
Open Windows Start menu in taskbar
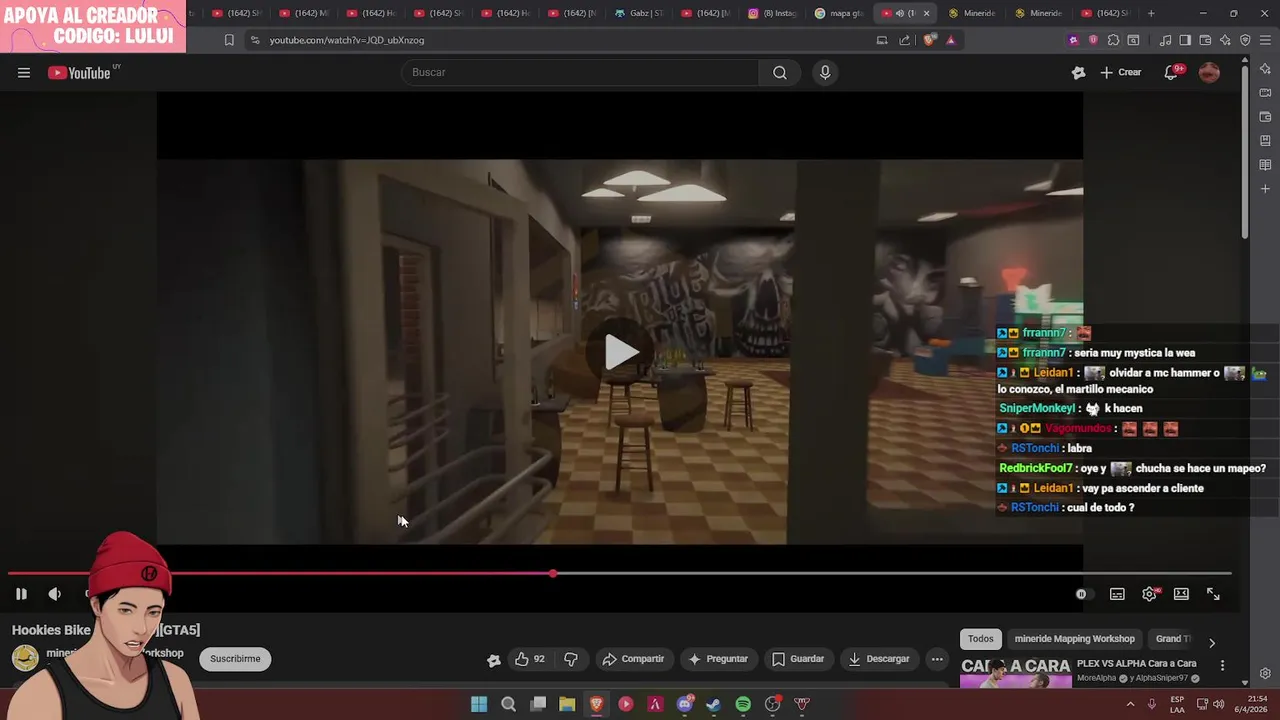coord(479,704)
